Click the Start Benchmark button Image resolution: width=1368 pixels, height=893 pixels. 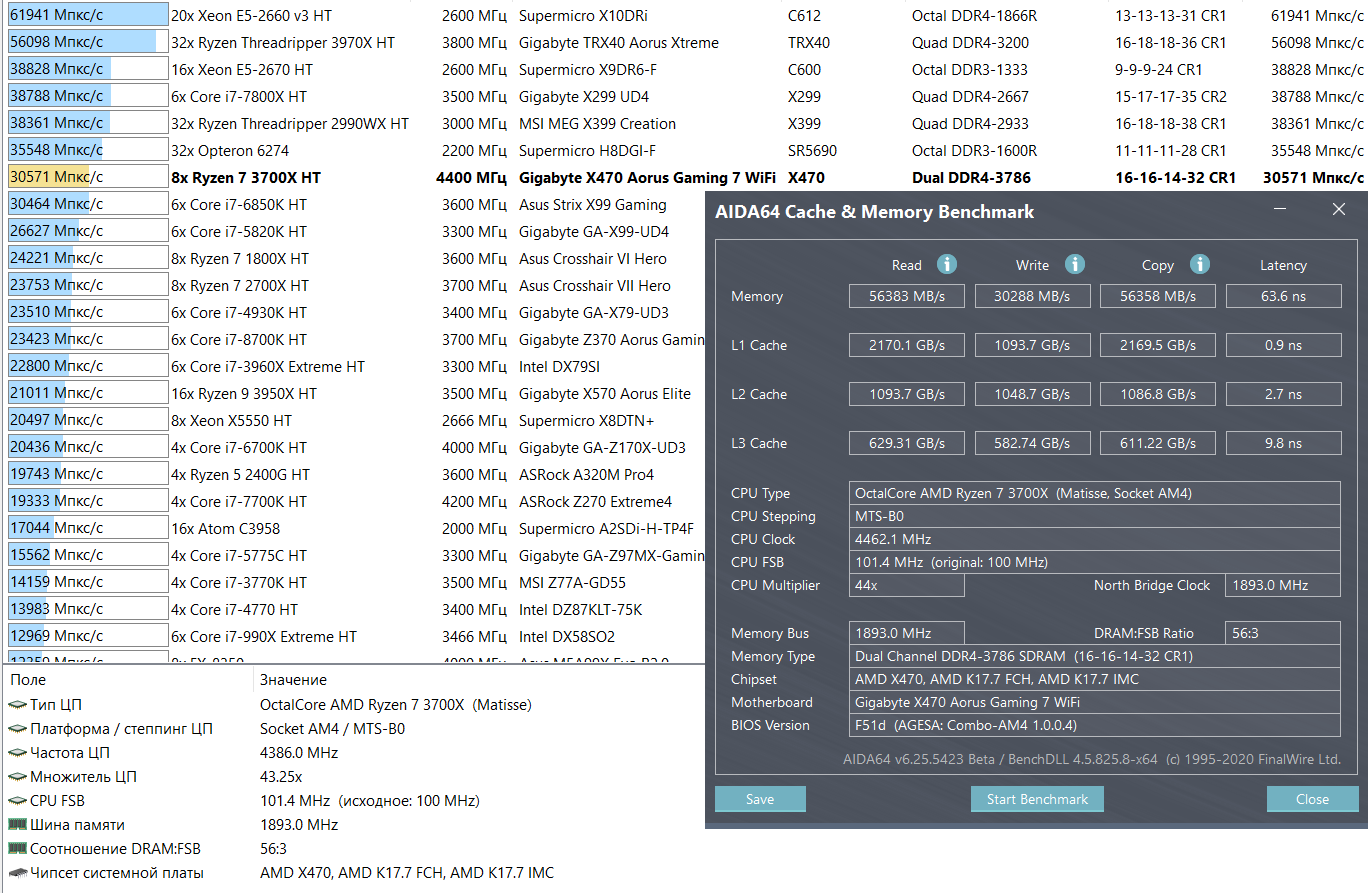tap(1037, 799)
